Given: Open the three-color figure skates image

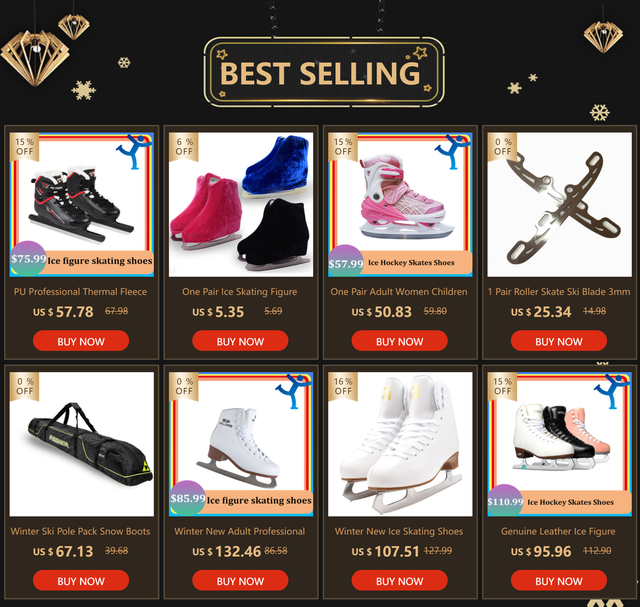Looking at the screenshot, I should click(560, 444).
